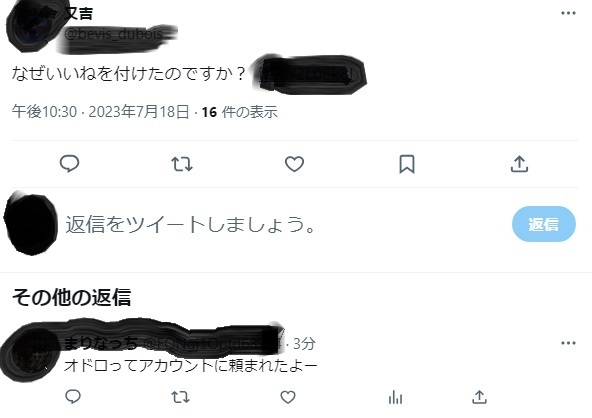
Task: Click the reply icon on the main tweet
Action: (69, 164)
